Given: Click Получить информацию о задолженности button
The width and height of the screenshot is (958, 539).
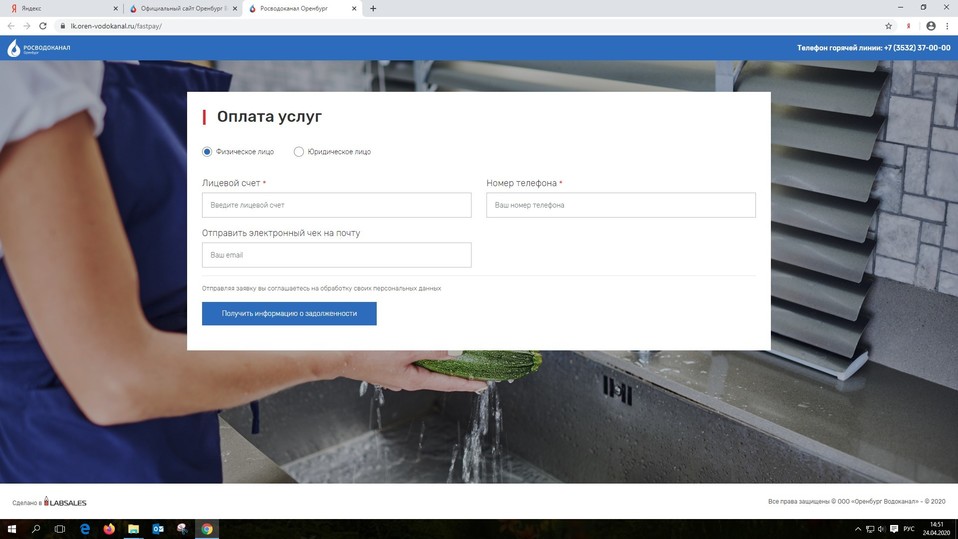Looking at the screenshot, I should click(289, 314).
